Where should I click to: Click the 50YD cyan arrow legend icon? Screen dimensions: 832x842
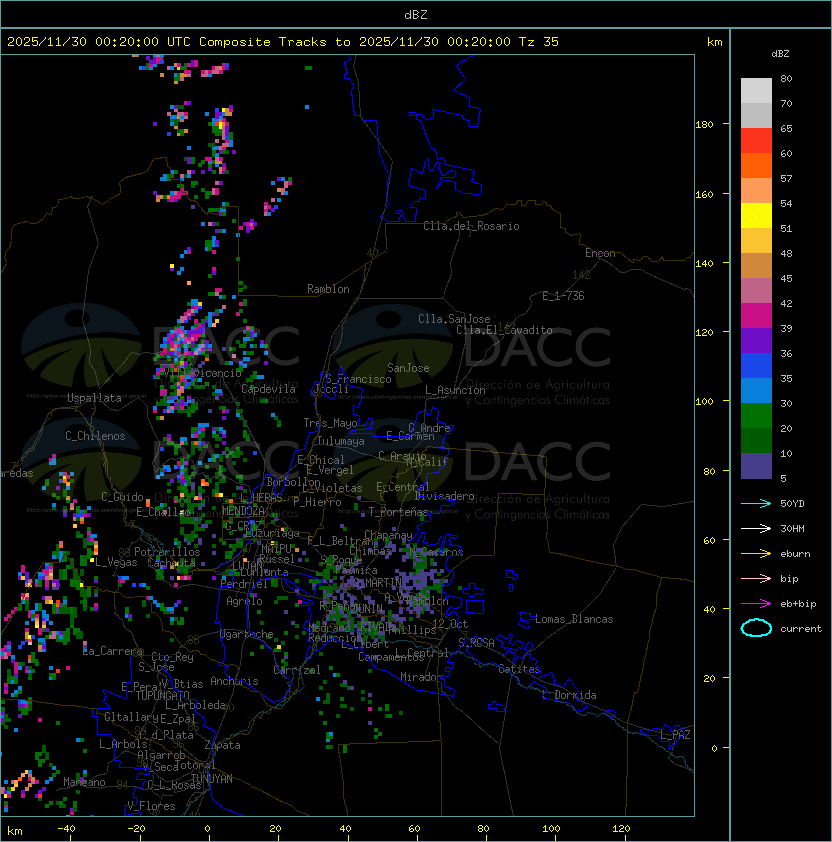(x=756, y=503)
